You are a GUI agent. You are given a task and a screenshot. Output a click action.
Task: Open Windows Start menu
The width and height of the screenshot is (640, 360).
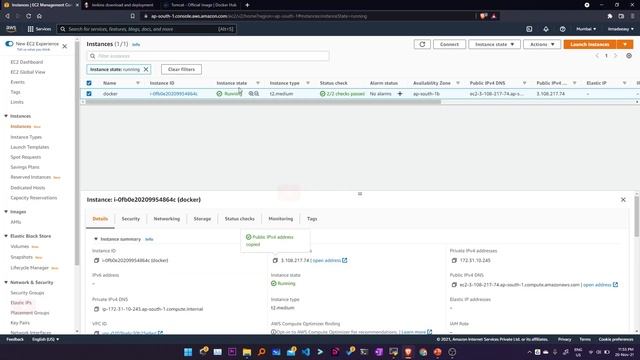(x=188, y=352)
